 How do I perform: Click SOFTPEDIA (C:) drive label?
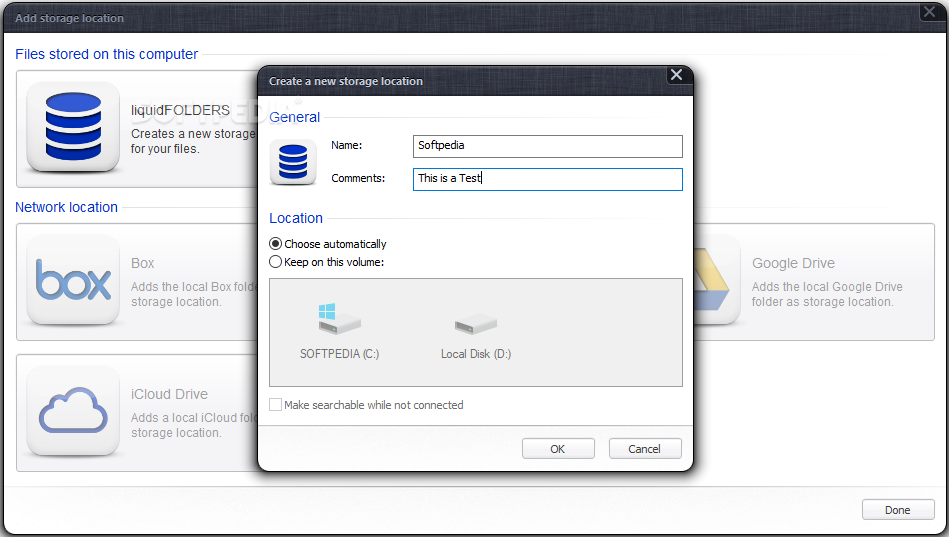pyautogui.click(x=340, y=354)
